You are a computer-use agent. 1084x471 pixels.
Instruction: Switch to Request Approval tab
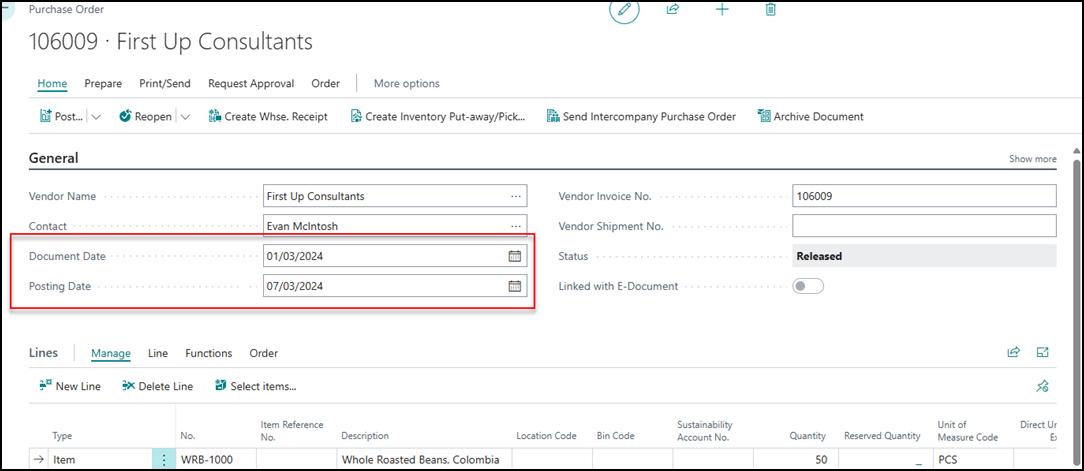[x=251, y=84]
